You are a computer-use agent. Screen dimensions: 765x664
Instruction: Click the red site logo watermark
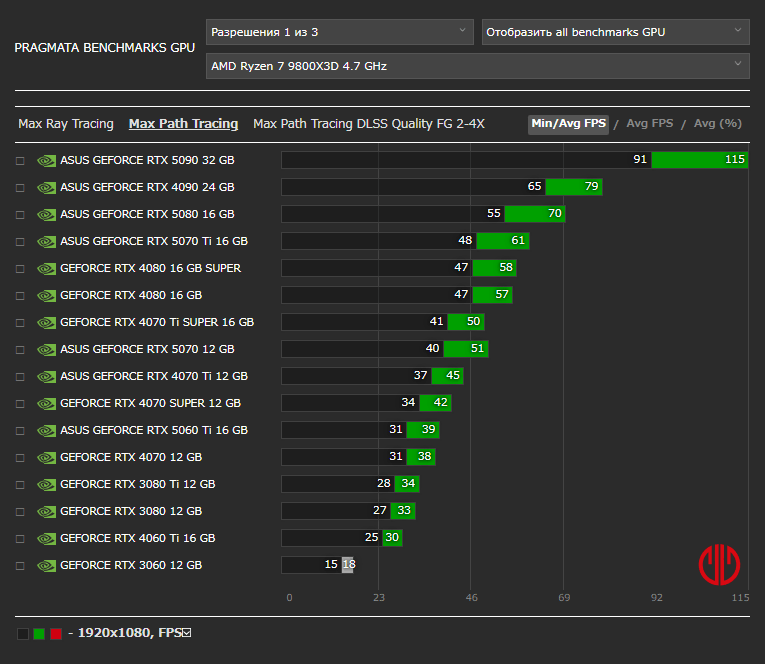tap(719, 564)
